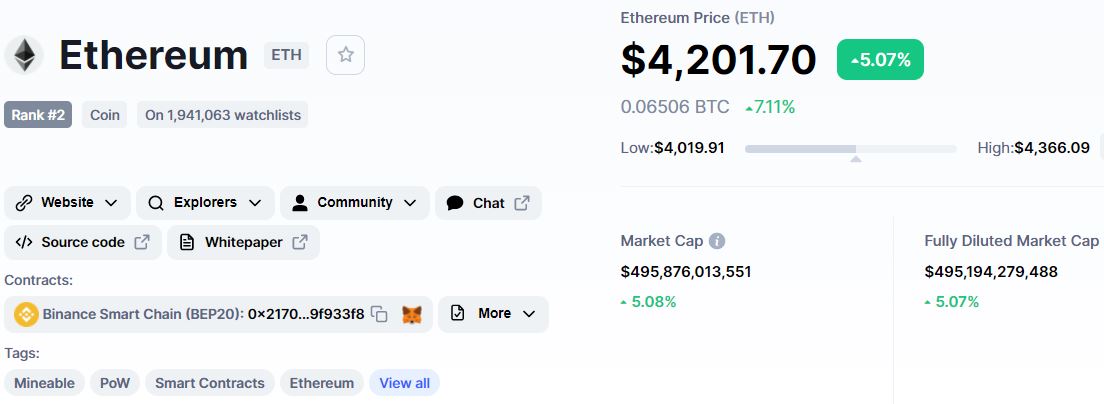Select the Smart Contracts tag
The height and width of the screenshot is (404, 1104).
point(210,383)
